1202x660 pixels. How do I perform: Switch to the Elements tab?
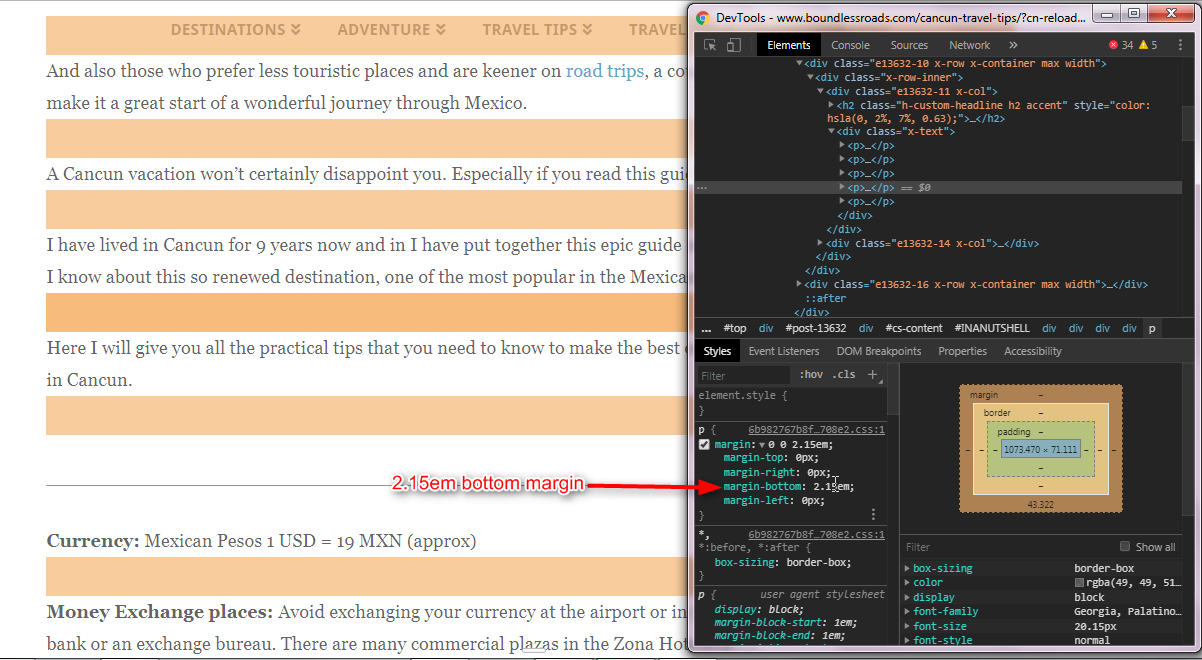[x=789, y=45]
